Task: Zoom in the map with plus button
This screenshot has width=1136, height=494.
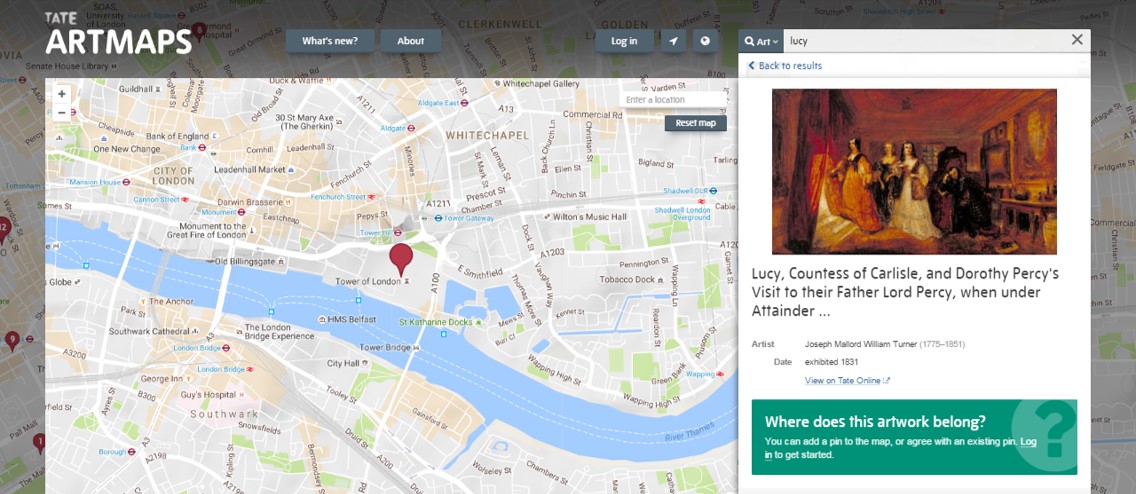Action: [62, 94]
